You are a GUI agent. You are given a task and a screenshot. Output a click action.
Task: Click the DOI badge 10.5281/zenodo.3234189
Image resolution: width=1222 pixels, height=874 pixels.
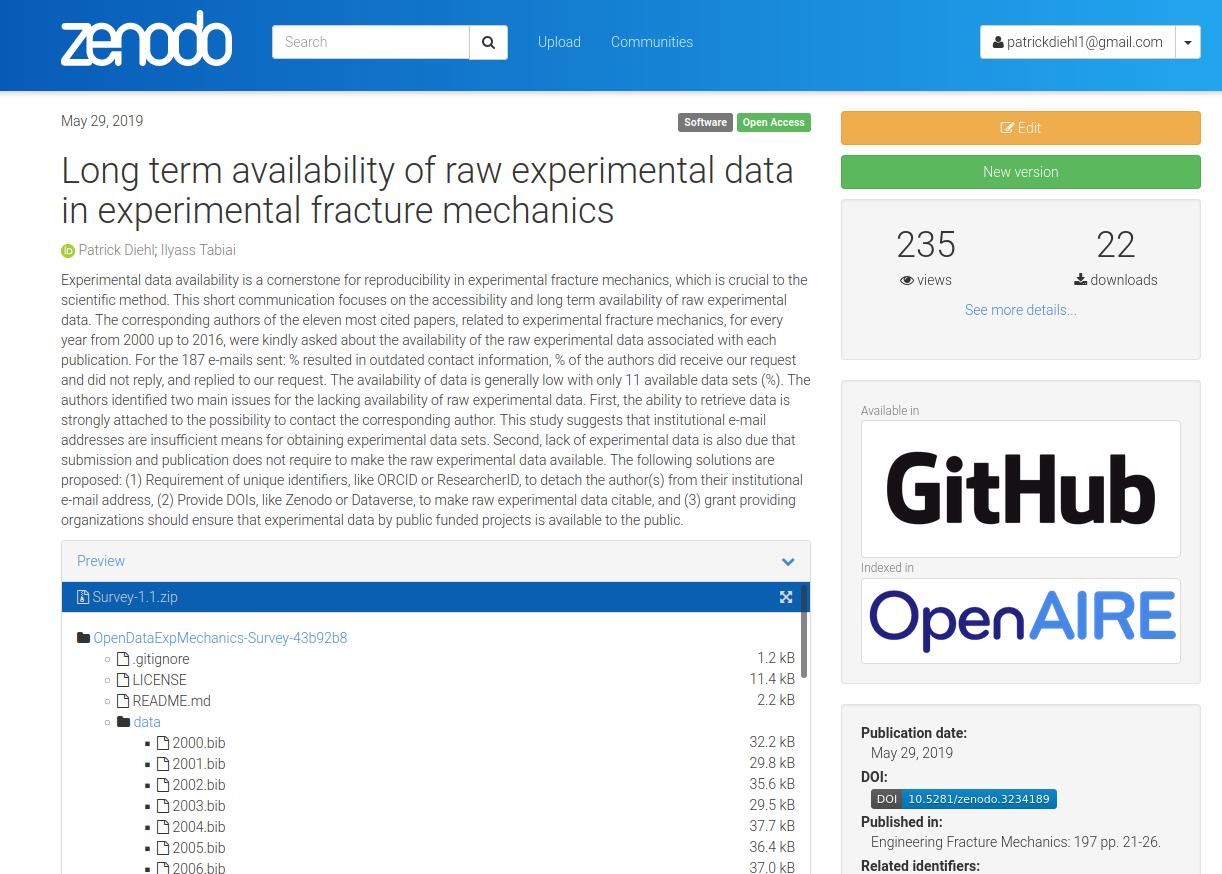tap(963, 798)
